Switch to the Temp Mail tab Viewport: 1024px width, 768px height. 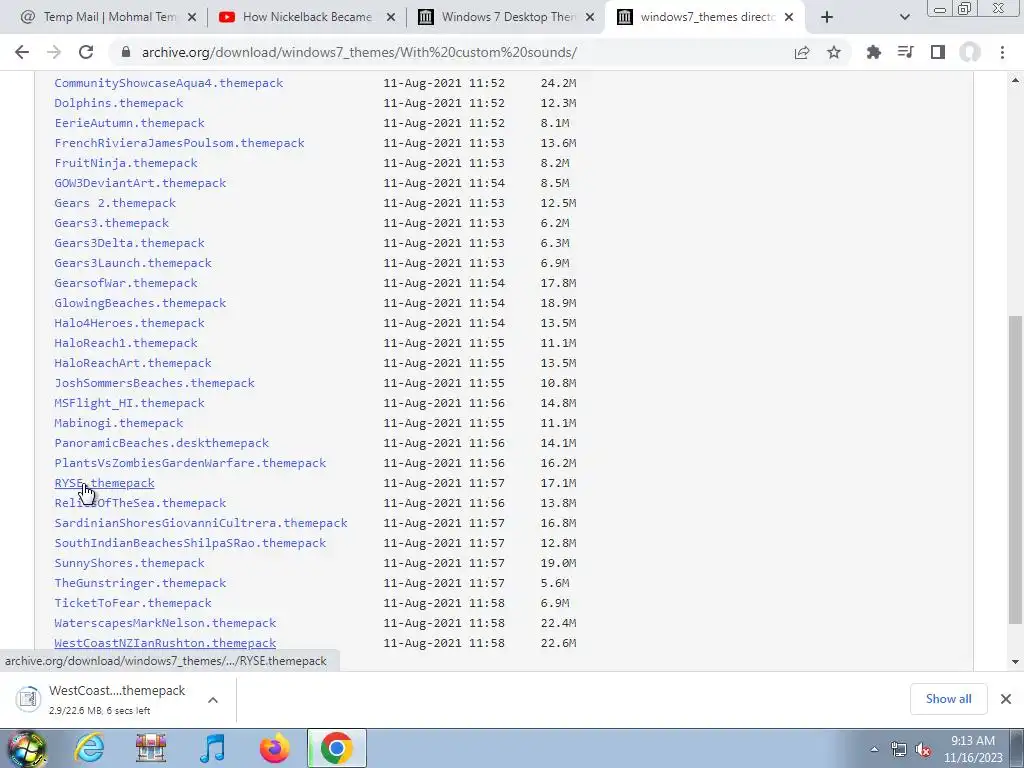click(108, 17)
